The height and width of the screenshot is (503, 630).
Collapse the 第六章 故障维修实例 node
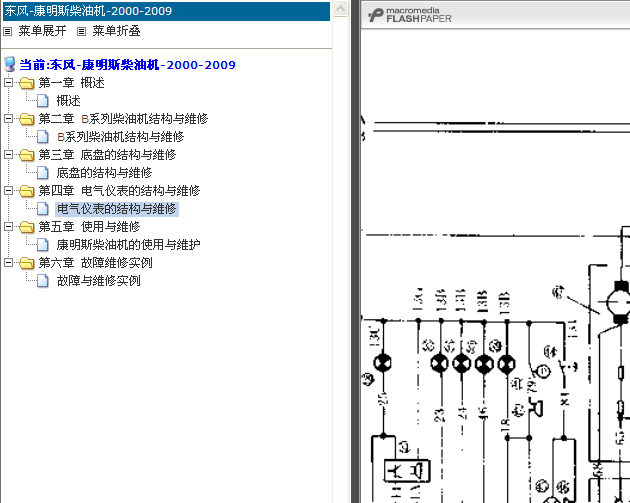click(x=8, y=263)
